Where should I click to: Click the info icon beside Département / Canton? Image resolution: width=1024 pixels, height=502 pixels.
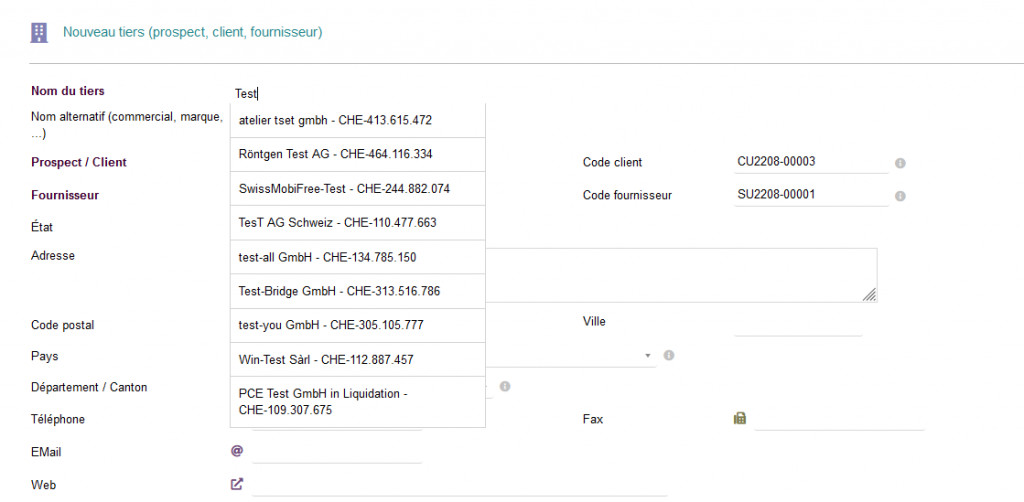pos(505,386)
